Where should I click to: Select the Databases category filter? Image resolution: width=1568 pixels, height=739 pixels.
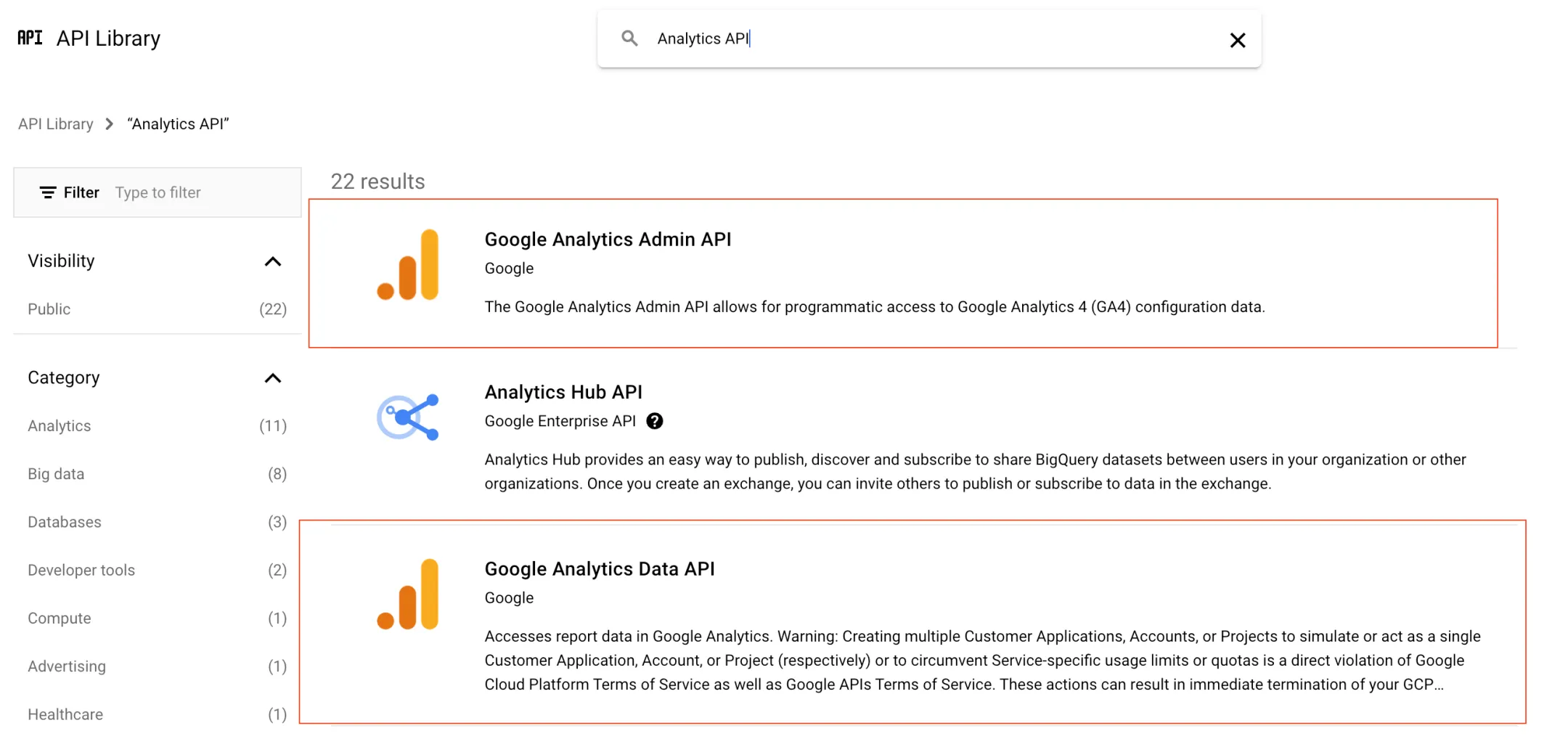point(65,522)
